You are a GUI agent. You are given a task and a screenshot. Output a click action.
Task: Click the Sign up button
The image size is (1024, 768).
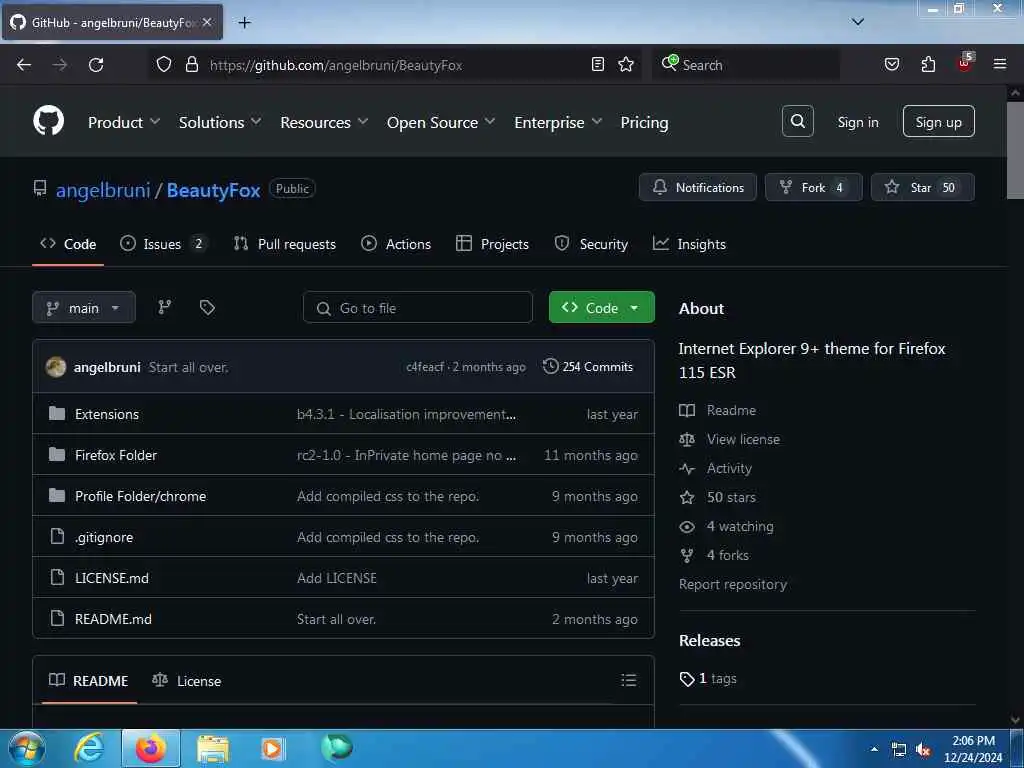[938, 121]
